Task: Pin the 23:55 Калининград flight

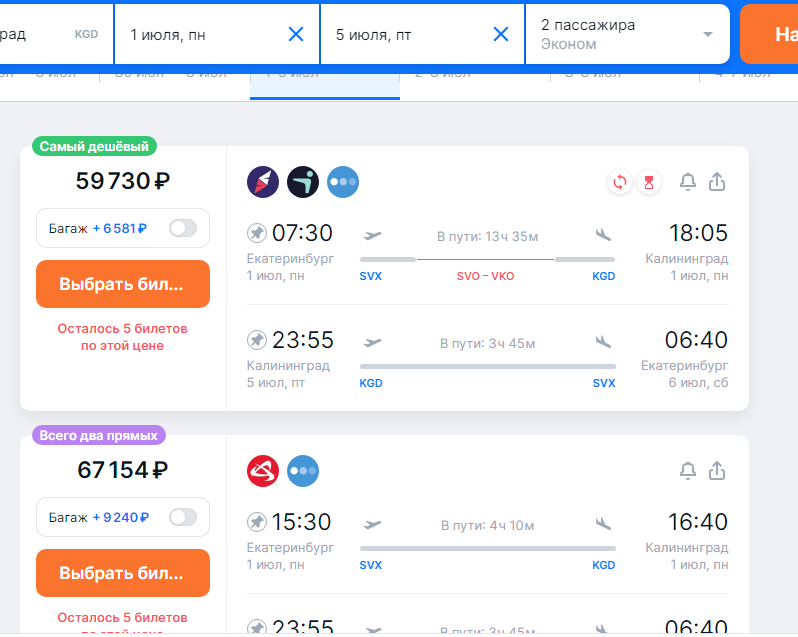Action: 257,340
